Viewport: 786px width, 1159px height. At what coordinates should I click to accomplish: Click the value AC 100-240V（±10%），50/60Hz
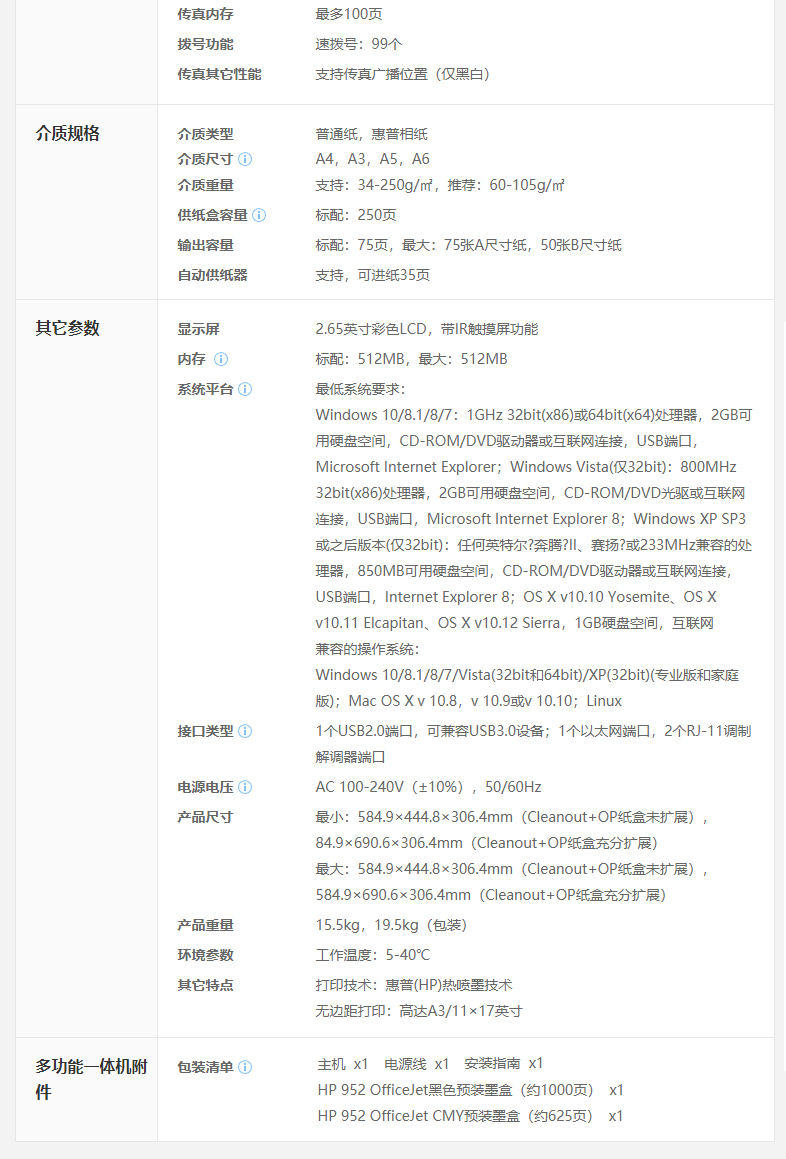click(x=429, y=787)
